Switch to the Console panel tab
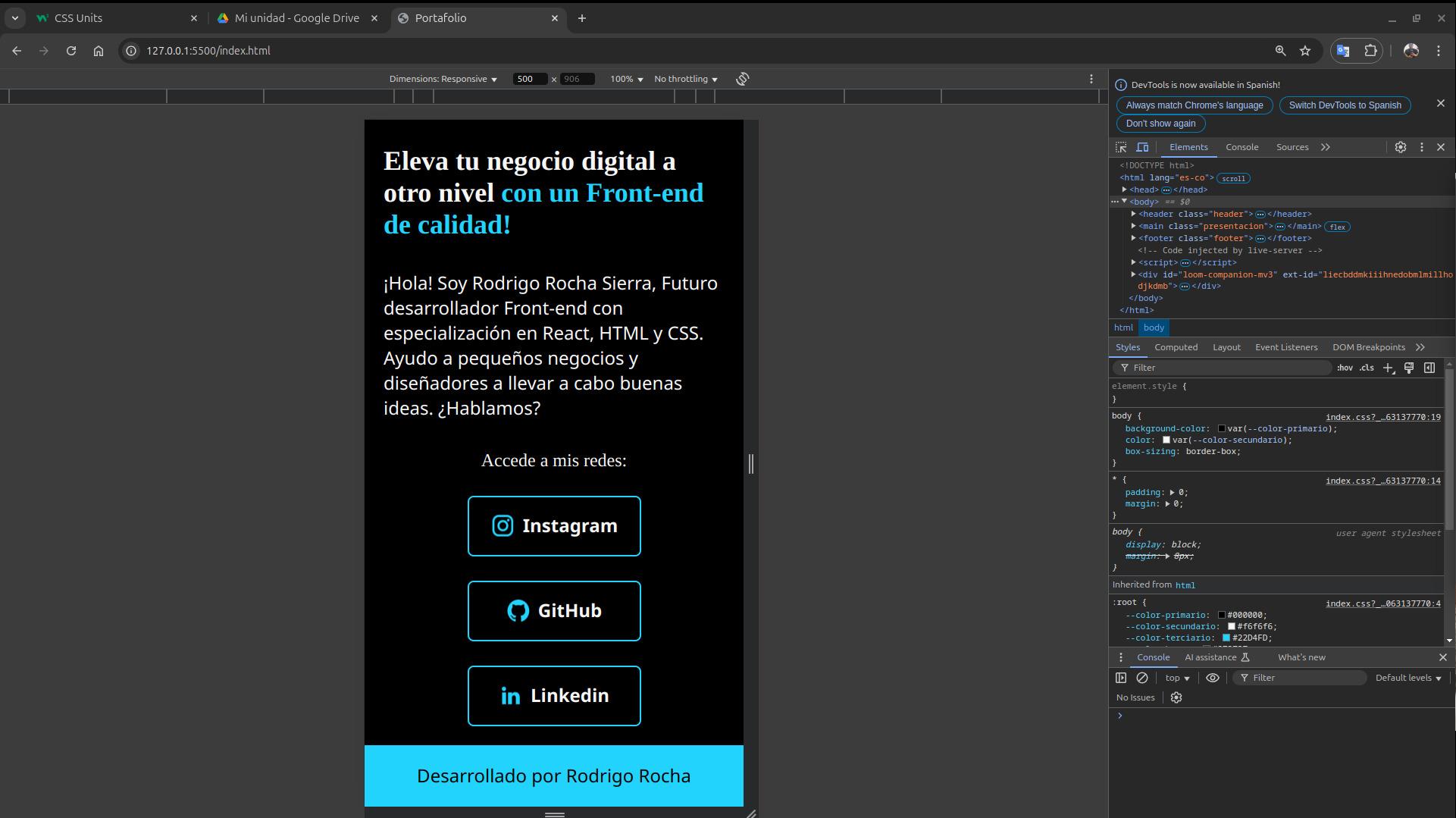 (x=1242, y=147)
